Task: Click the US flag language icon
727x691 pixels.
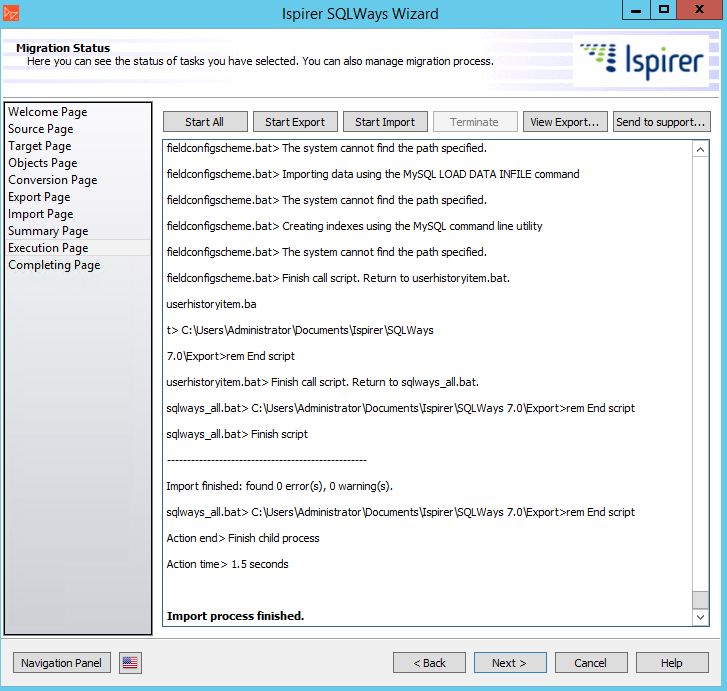Action: (x=131, y=662)
